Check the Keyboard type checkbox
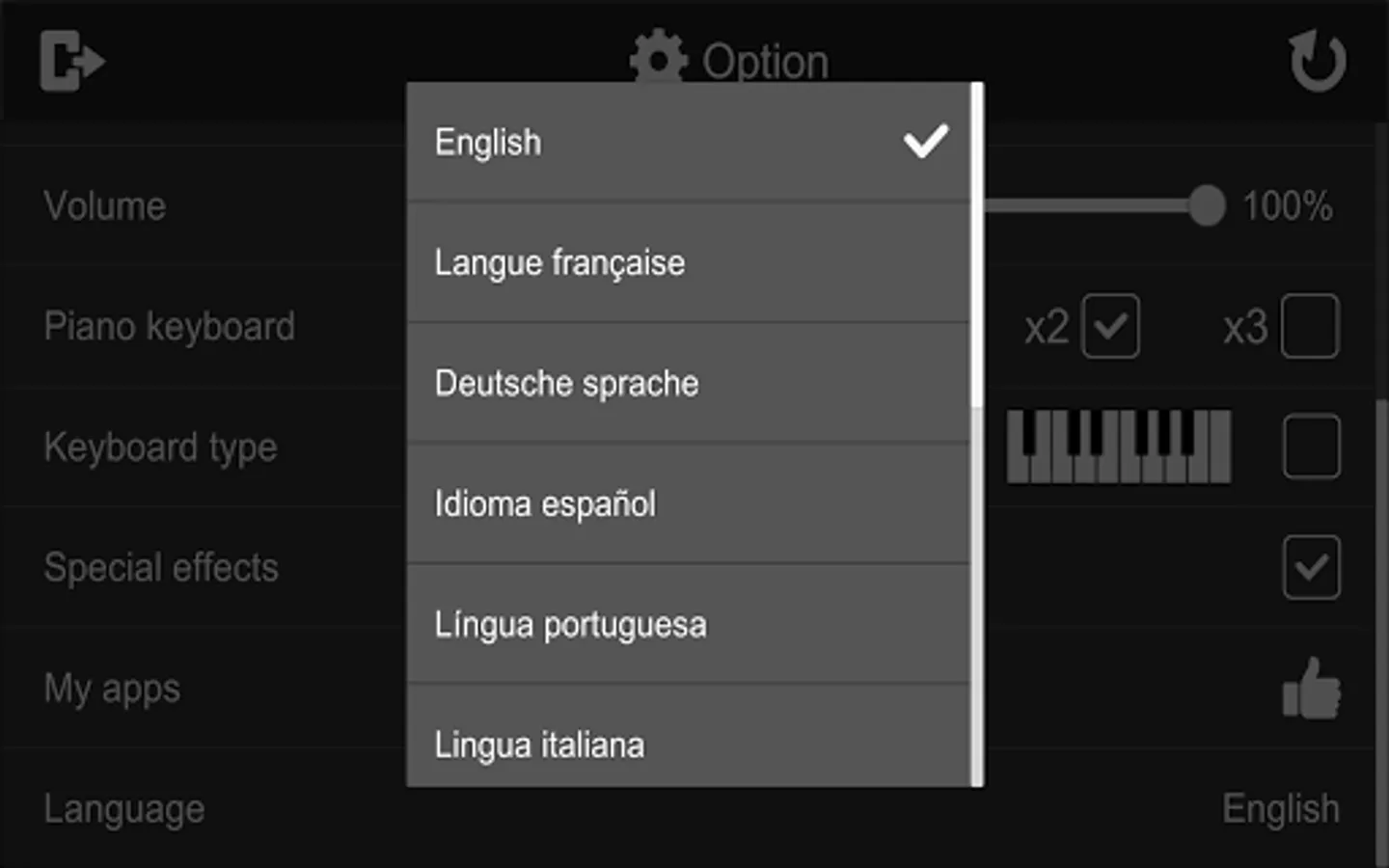This screenshot has width=1389, height=868. (1311, 447)
